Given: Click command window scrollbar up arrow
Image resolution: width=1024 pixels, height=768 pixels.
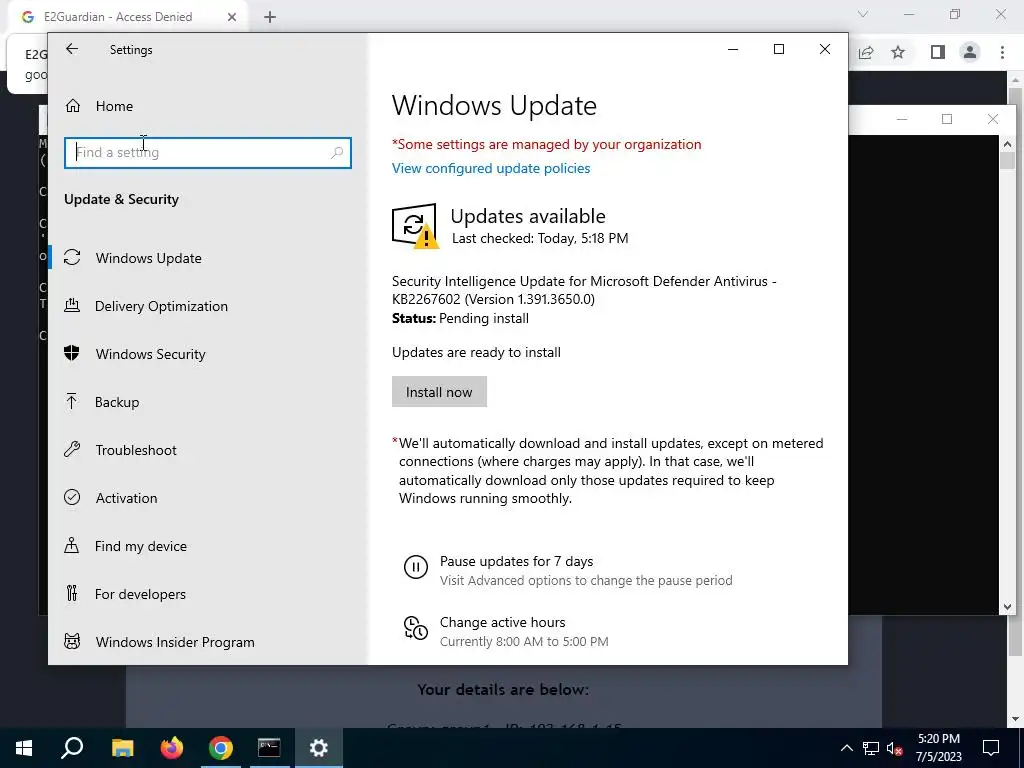Looking at the screenshot, I should pyautogui.click(x=1007, y=144).
